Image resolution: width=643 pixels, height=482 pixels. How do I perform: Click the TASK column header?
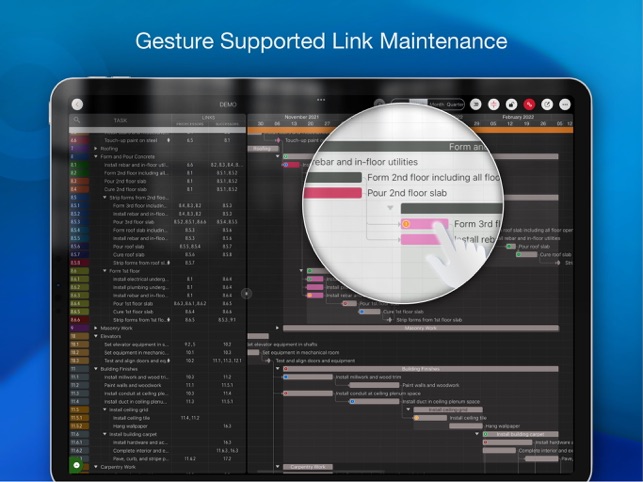tap(120, 121)
